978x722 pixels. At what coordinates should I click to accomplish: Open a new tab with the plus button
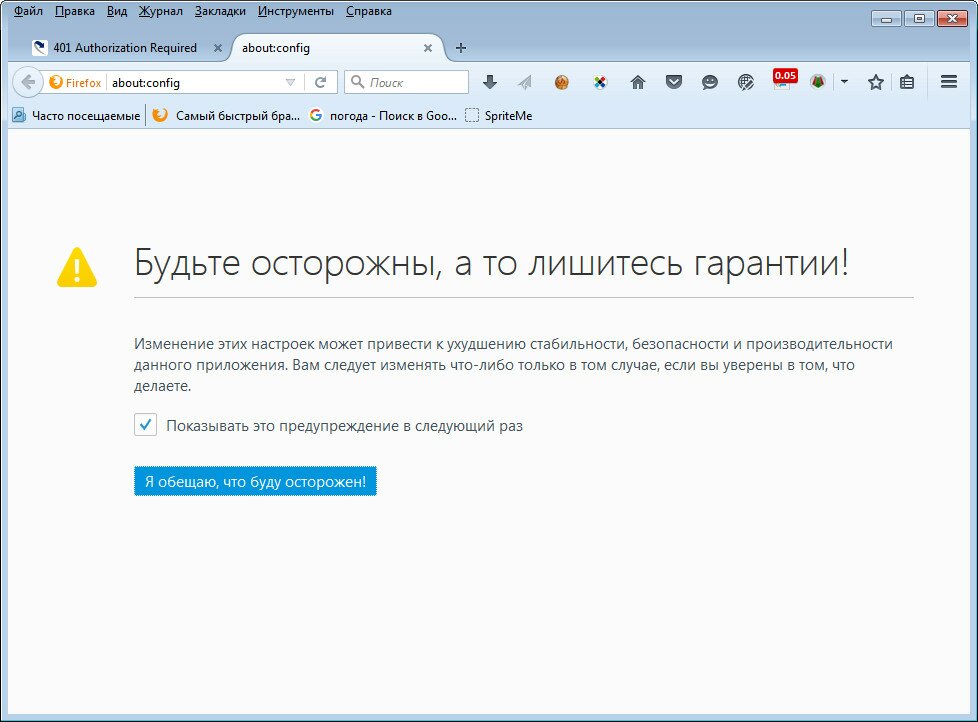(x=460, y=47)
